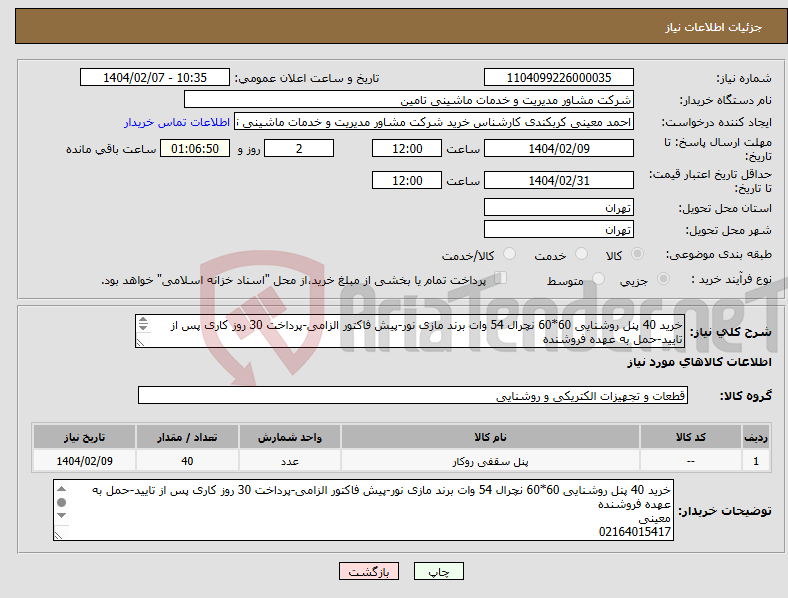Select the جزیی purchase type radio
The height and width of the screenshot is (598, 788).
click(x=663, y=279)
